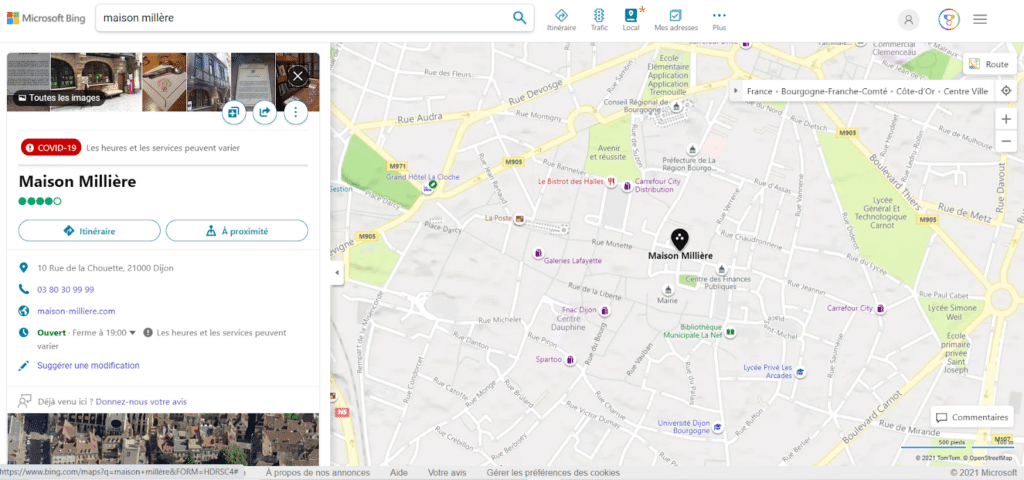The height and width of the screenshot is (480, 1024).
Task: Open the Itinéraire directions tool
Action: (x=561, y=20)
